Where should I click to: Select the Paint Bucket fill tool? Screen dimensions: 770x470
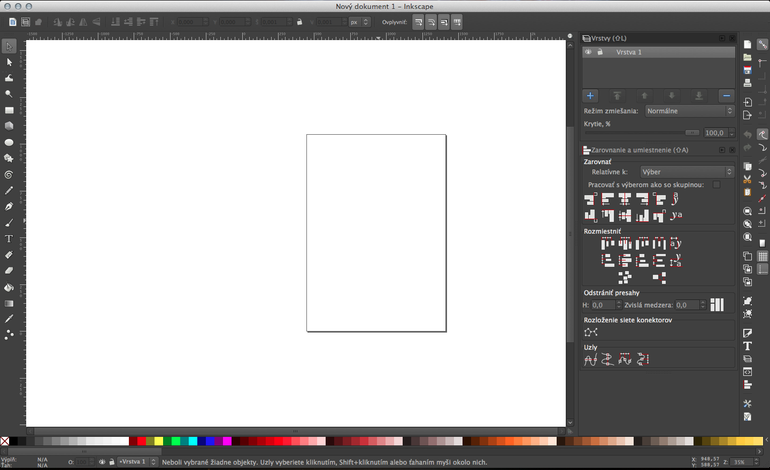(9, 287)
